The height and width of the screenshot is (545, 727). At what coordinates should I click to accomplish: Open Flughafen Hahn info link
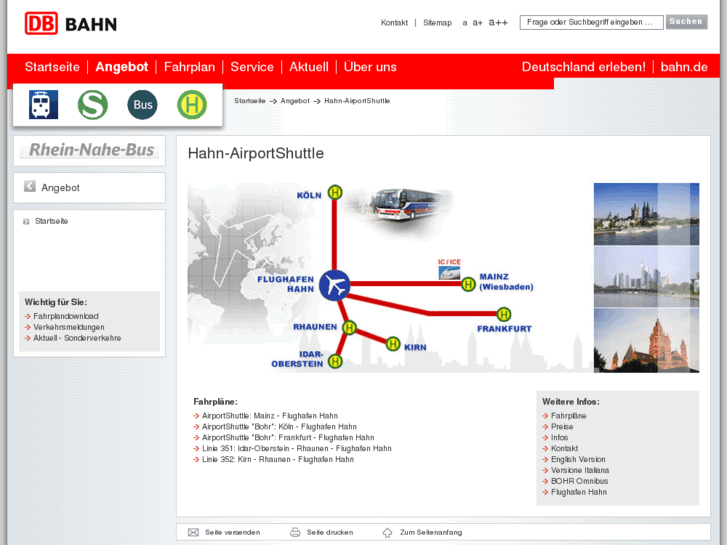tap(579, 492)
